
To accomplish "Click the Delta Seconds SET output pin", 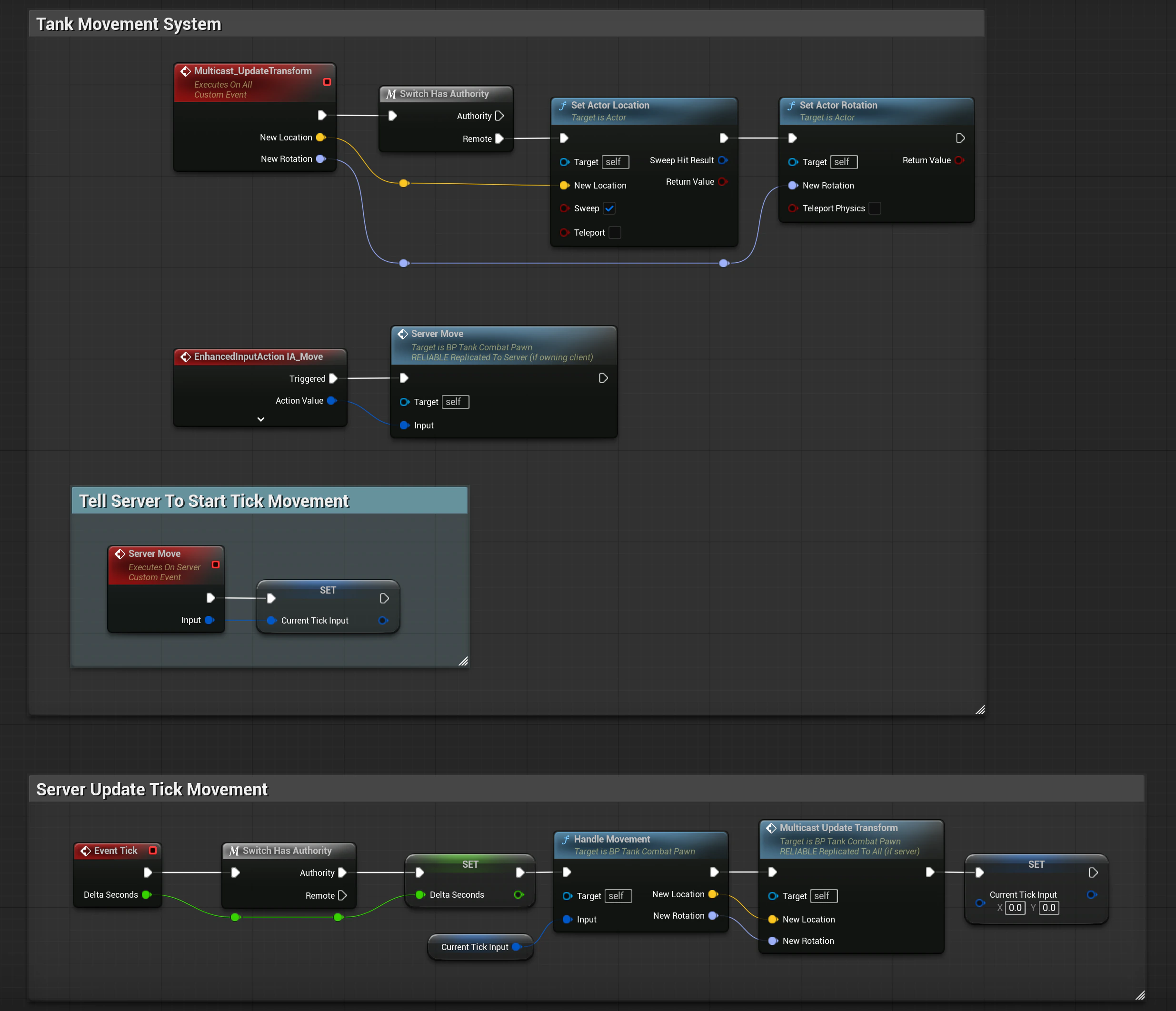I will (518, 895).
